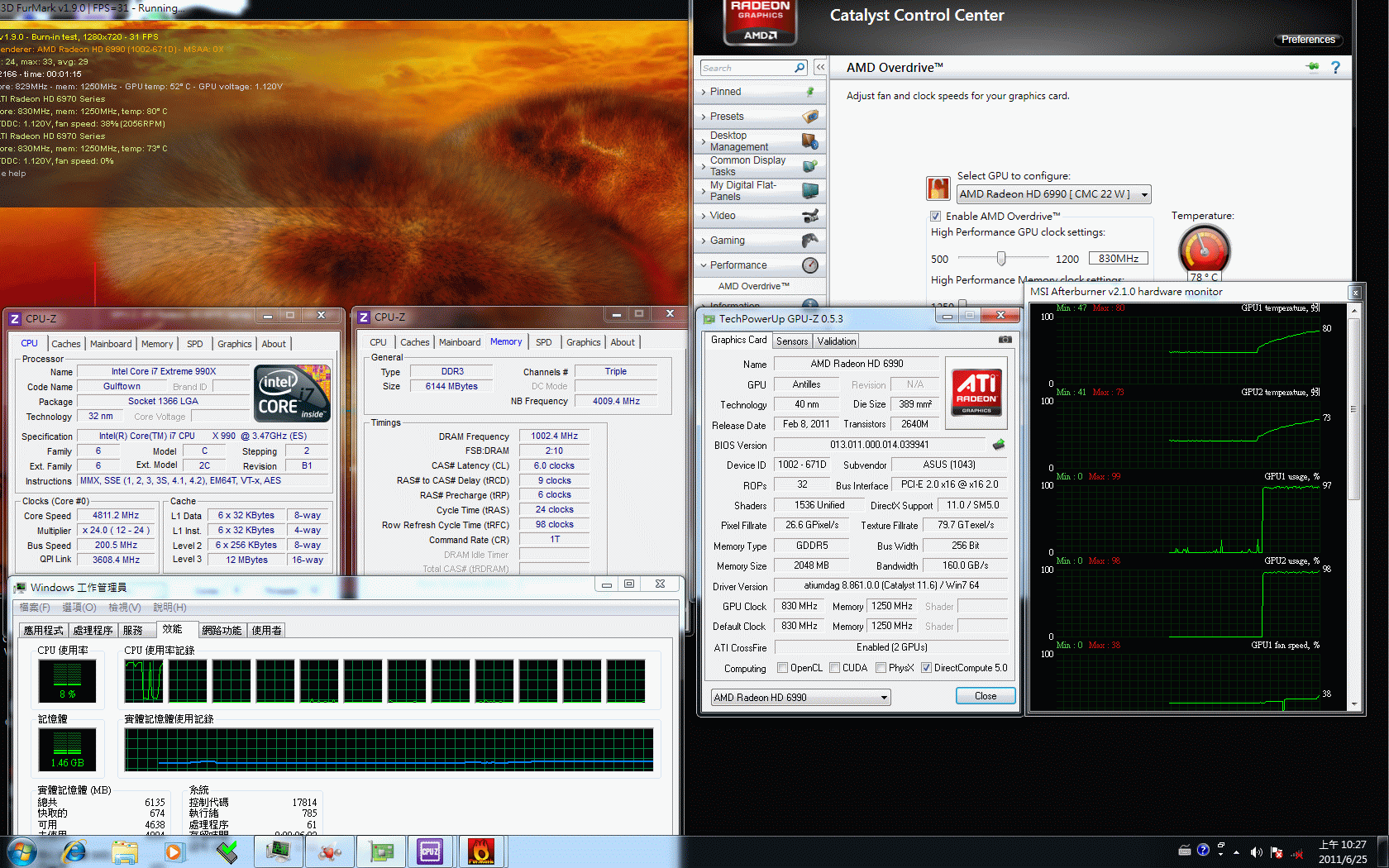Click the Intel Core i7 logo in CPU-Z
This screenshot has height=868, width=1389.
292,393
